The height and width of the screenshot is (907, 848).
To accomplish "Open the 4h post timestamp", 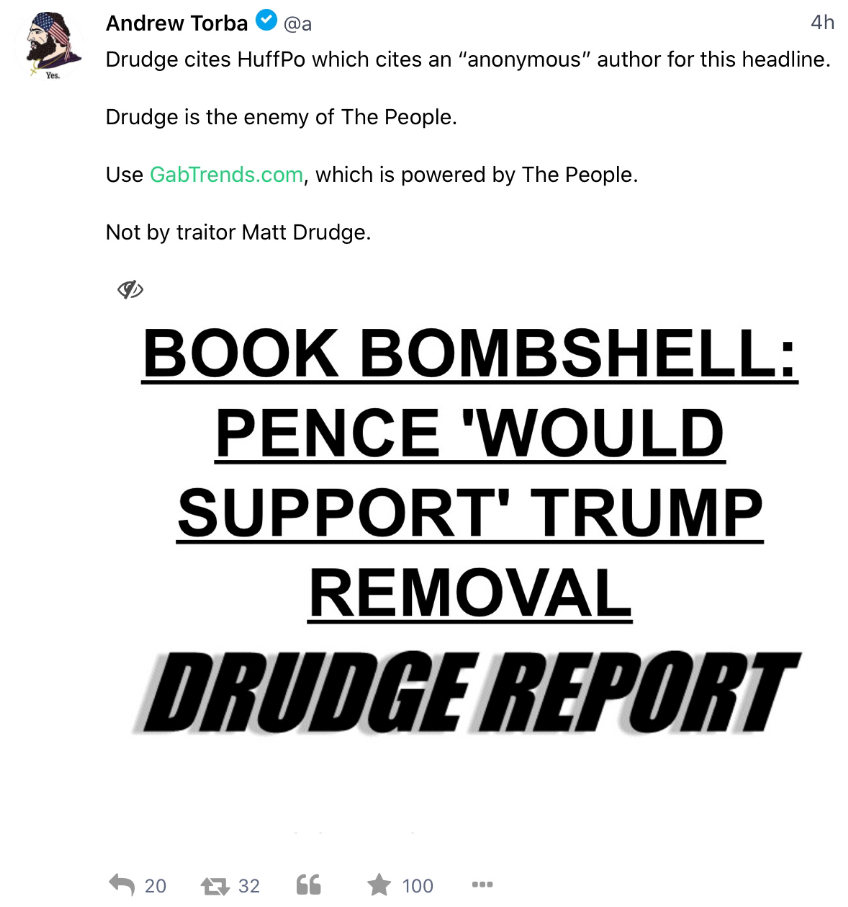I will (822, 22).
